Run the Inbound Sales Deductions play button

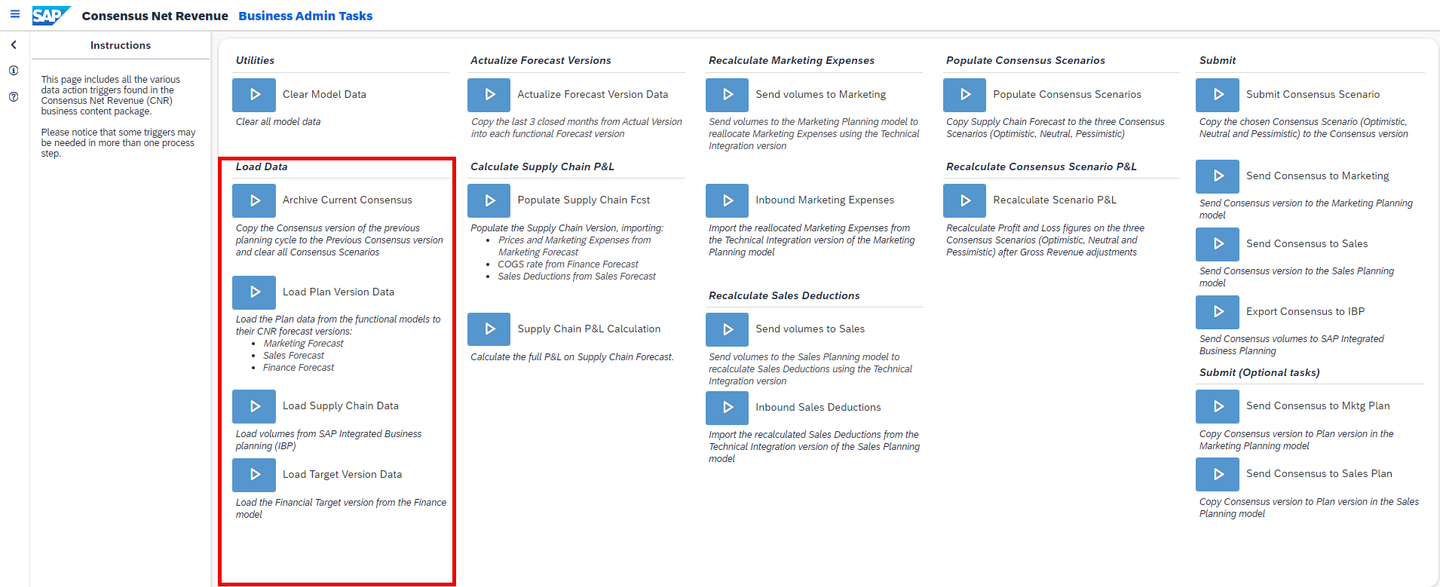click(x=727, y=407)
